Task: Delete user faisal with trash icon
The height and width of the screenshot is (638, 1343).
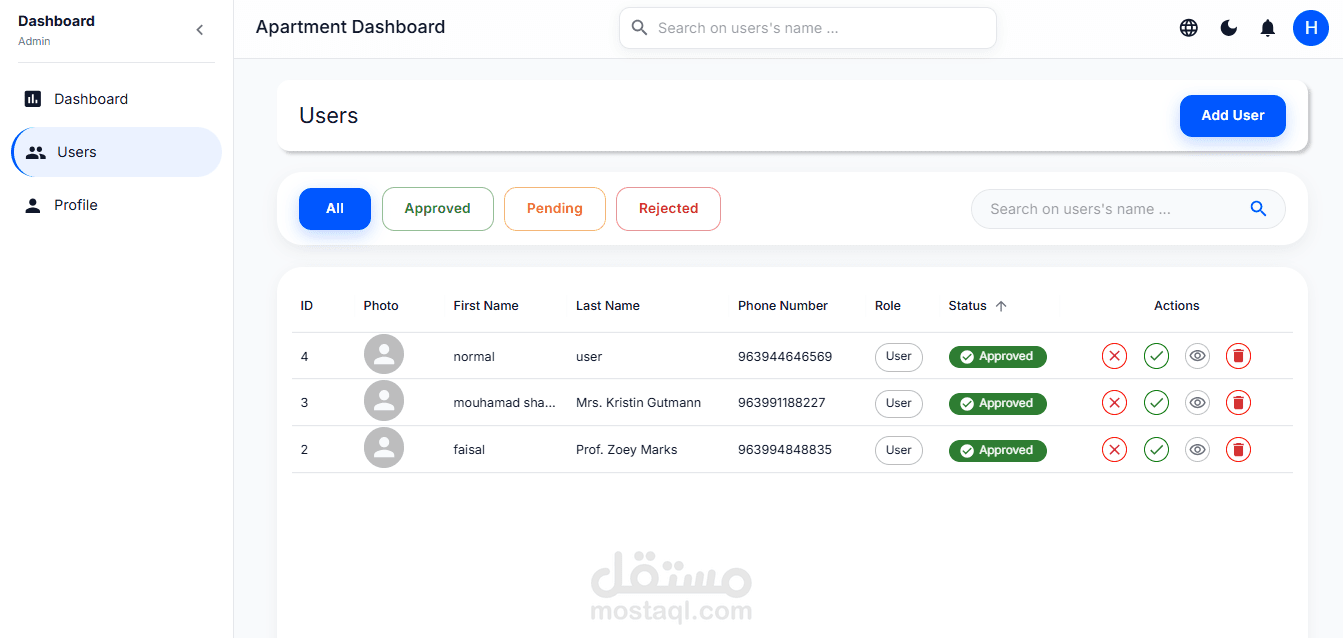Action: pyautogui.click(x=1238, y=450)
